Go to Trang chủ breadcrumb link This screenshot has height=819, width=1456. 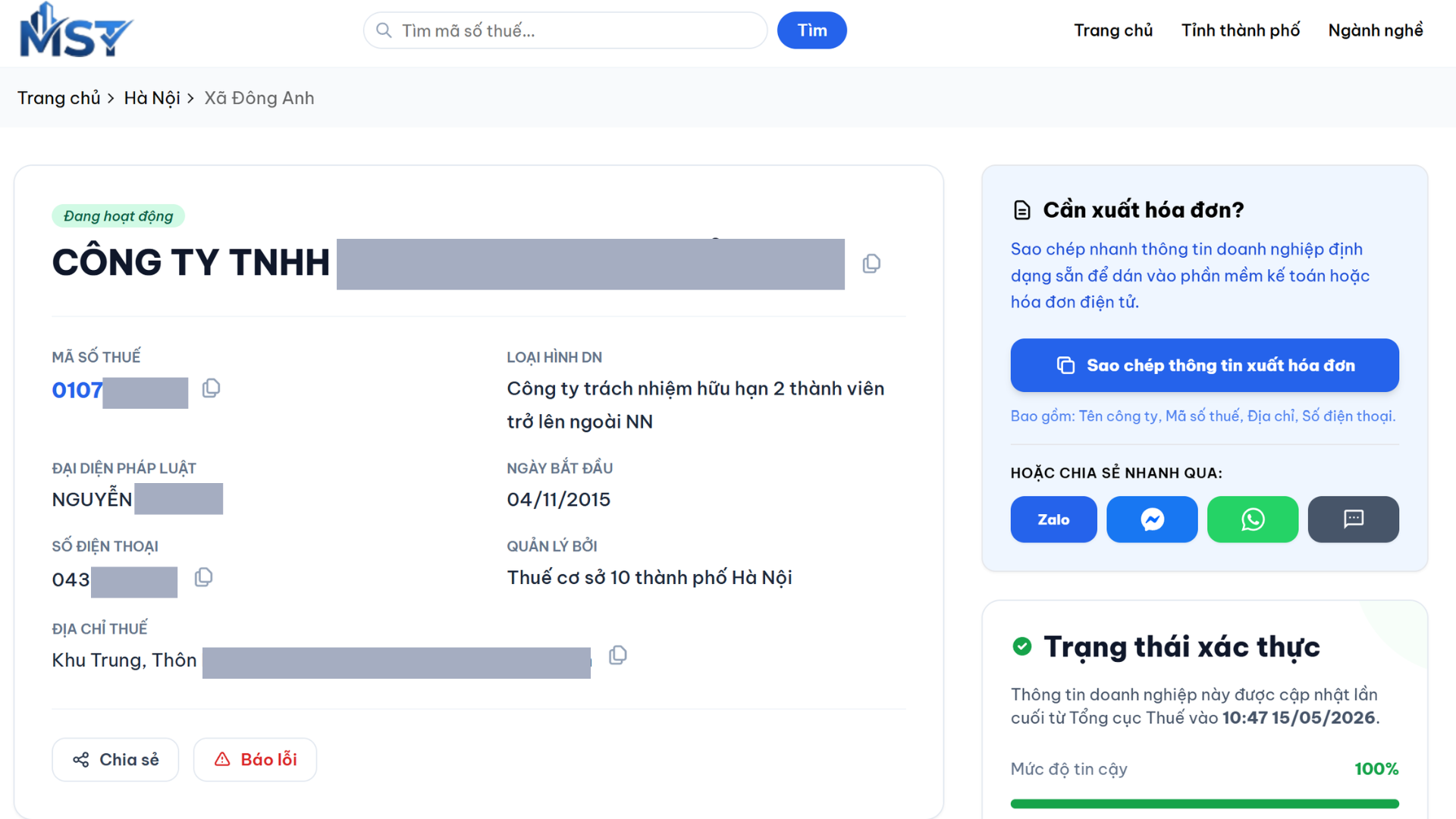58,98
